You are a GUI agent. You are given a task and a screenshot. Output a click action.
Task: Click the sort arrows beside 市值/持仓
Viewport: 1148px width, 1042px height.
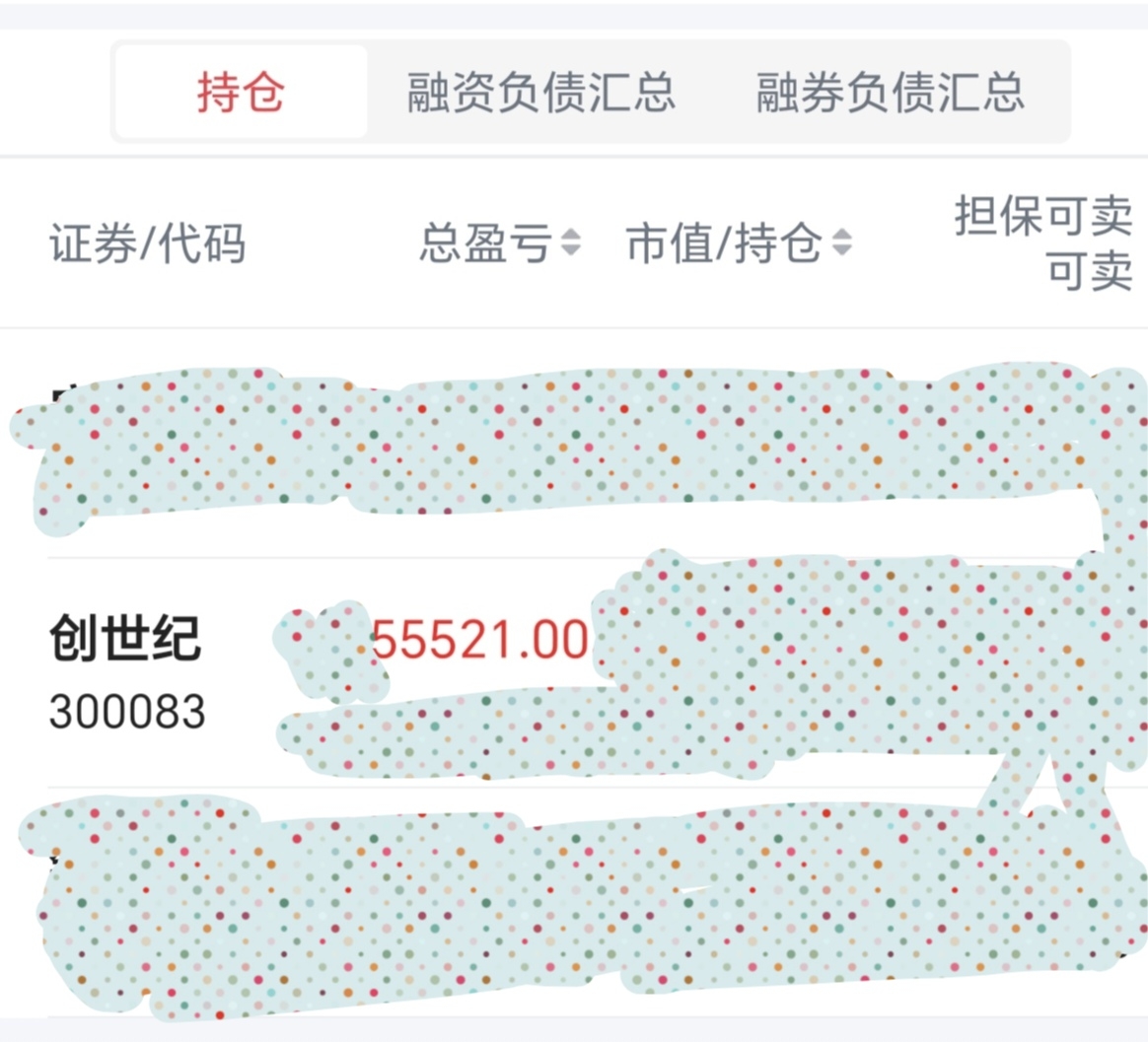(x=842, y=243)
